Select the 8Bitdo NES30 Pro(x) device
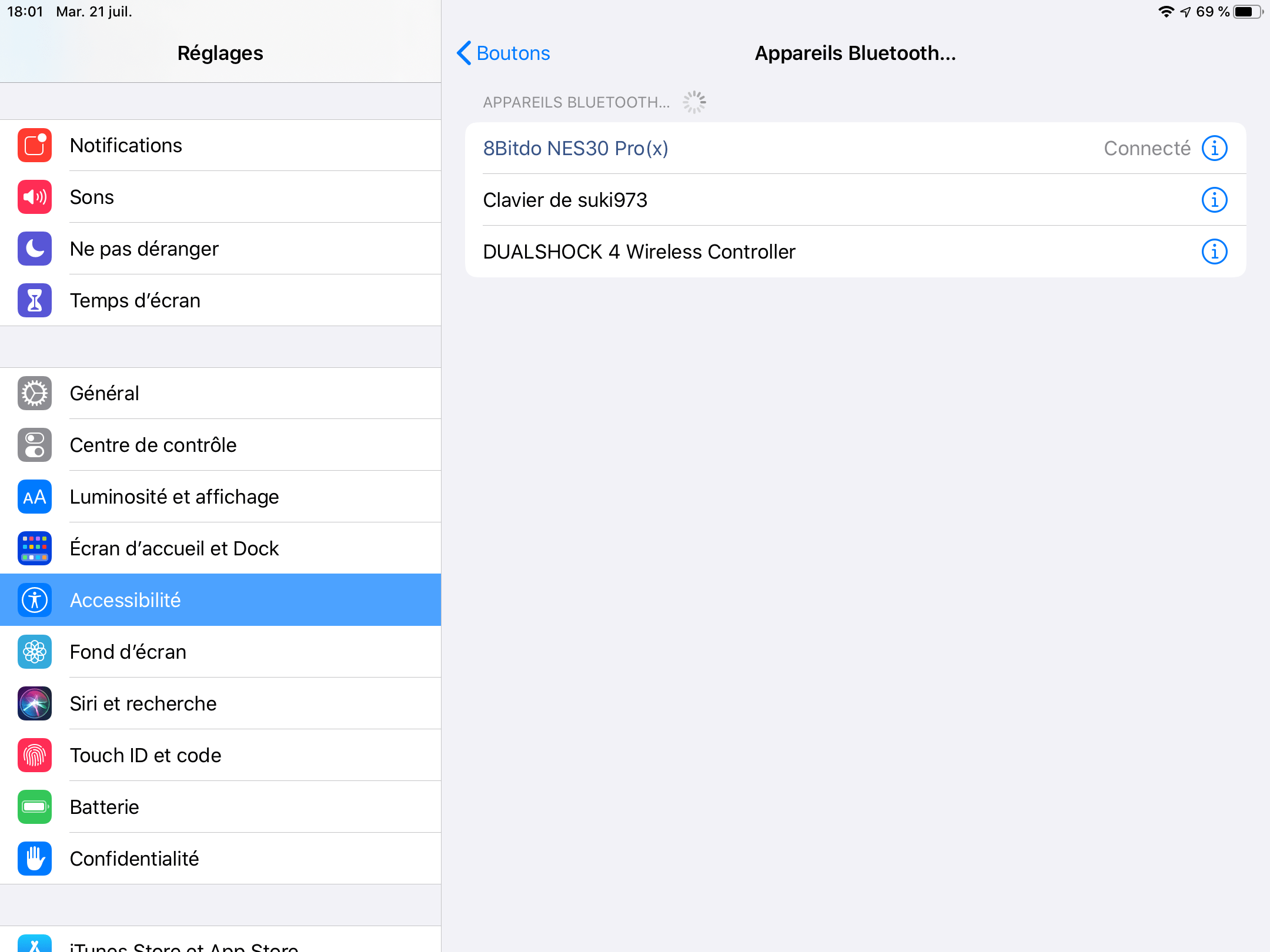This screenshot has width=1270, height=952. pyautogui.click(x=855, y=148)
